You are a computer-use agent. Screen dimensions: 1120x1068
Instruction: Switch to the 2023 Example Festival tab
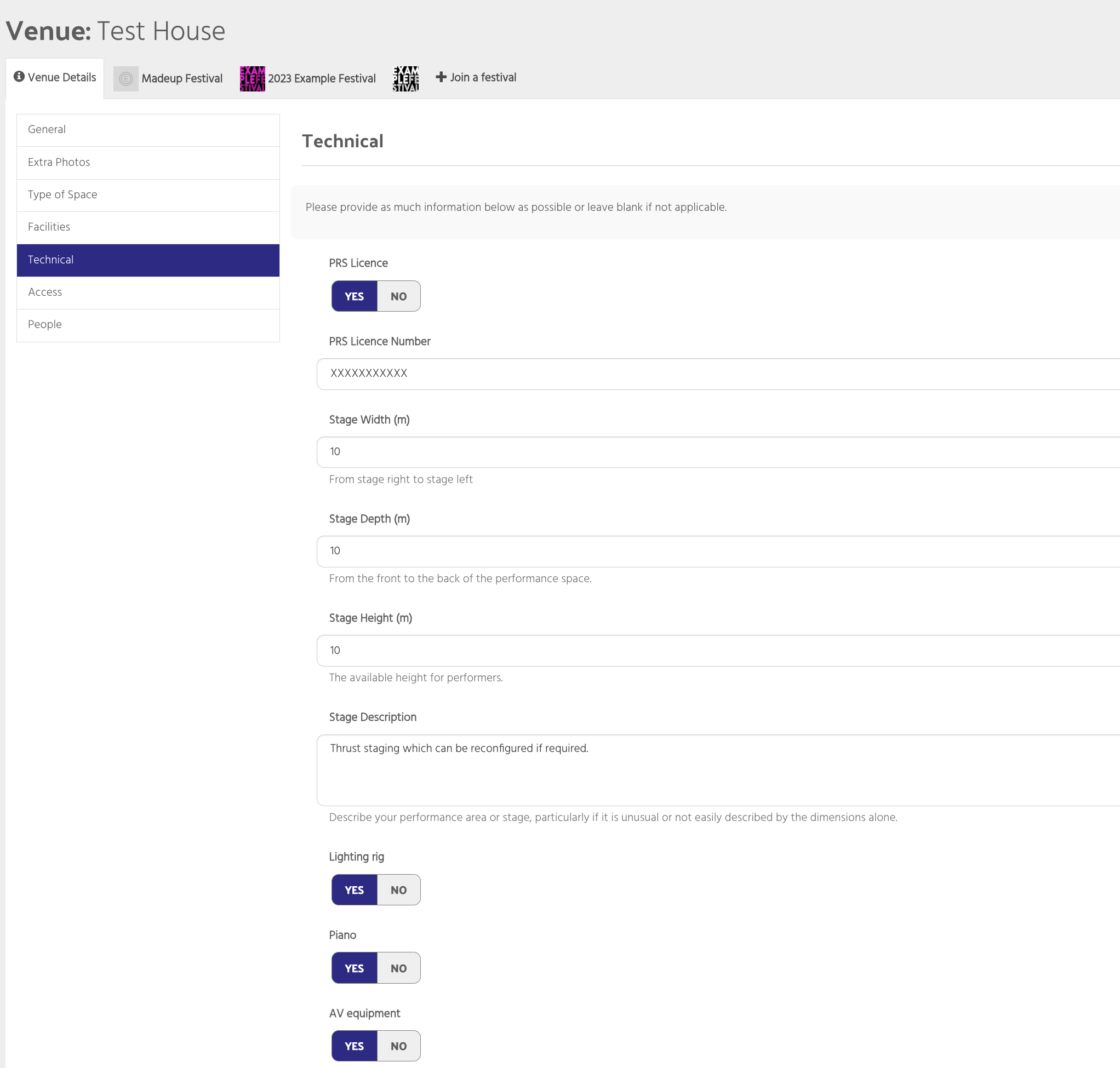click(307, 78)
